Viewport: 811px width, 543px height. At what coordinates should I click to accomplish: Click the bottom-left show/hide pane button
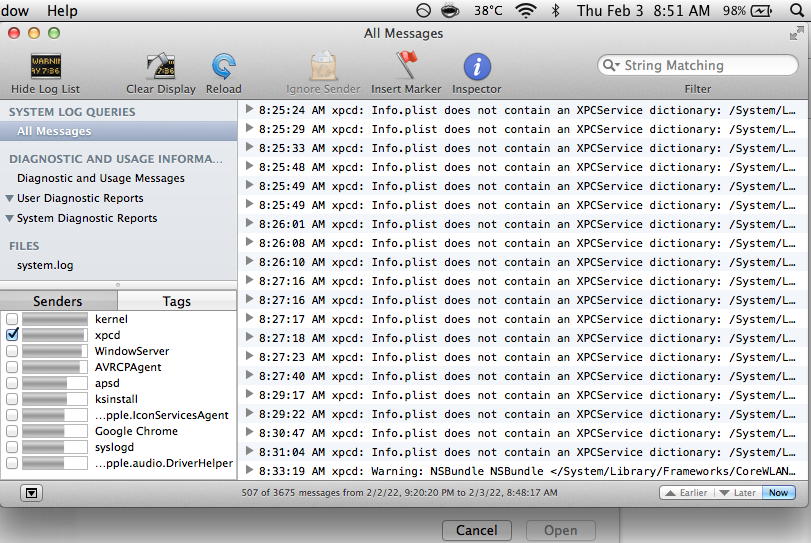click(x=31, y=493)
